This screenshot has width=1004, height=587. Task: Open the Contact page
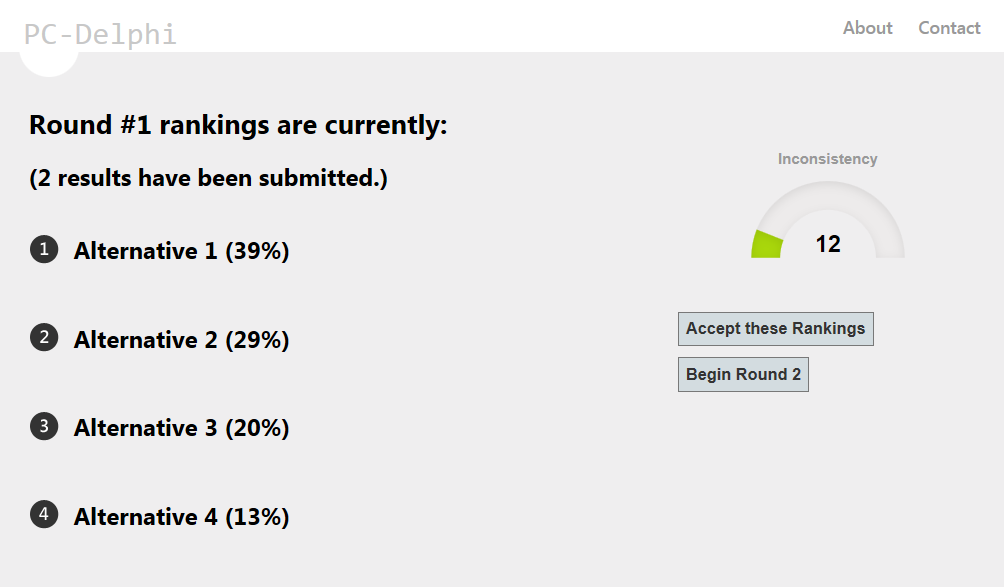click(949, 28)
